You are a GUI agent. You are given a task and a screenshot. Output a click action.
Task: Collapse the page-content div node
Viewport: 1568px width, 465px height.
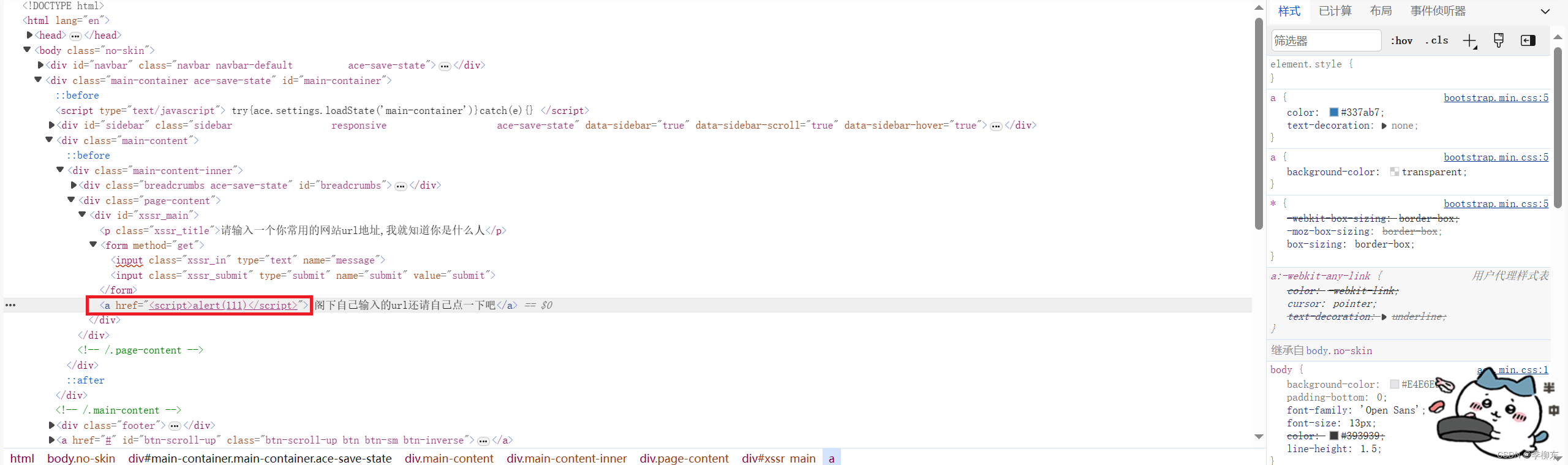71,200
